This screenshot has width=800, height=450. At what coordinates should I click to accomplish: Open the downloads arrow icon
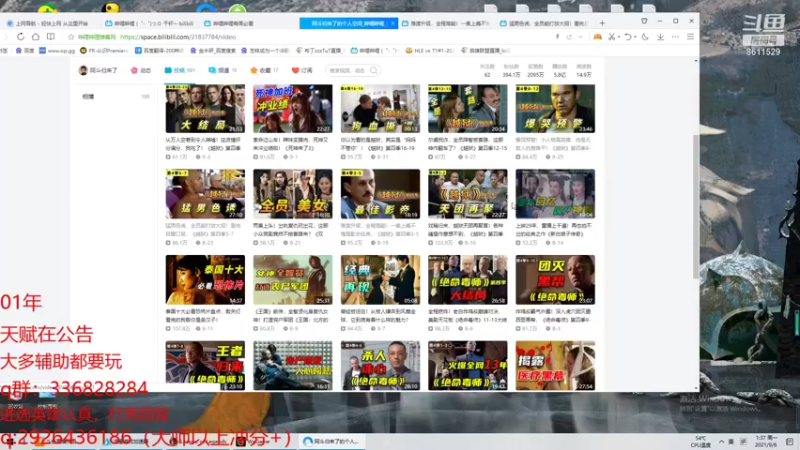point(660,37)
